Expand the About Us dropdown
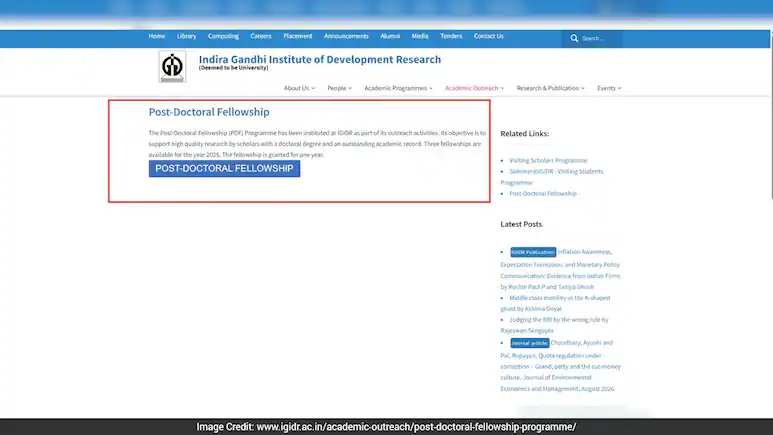The width and height of the screenshot is (773, 435). click(299, 88)
